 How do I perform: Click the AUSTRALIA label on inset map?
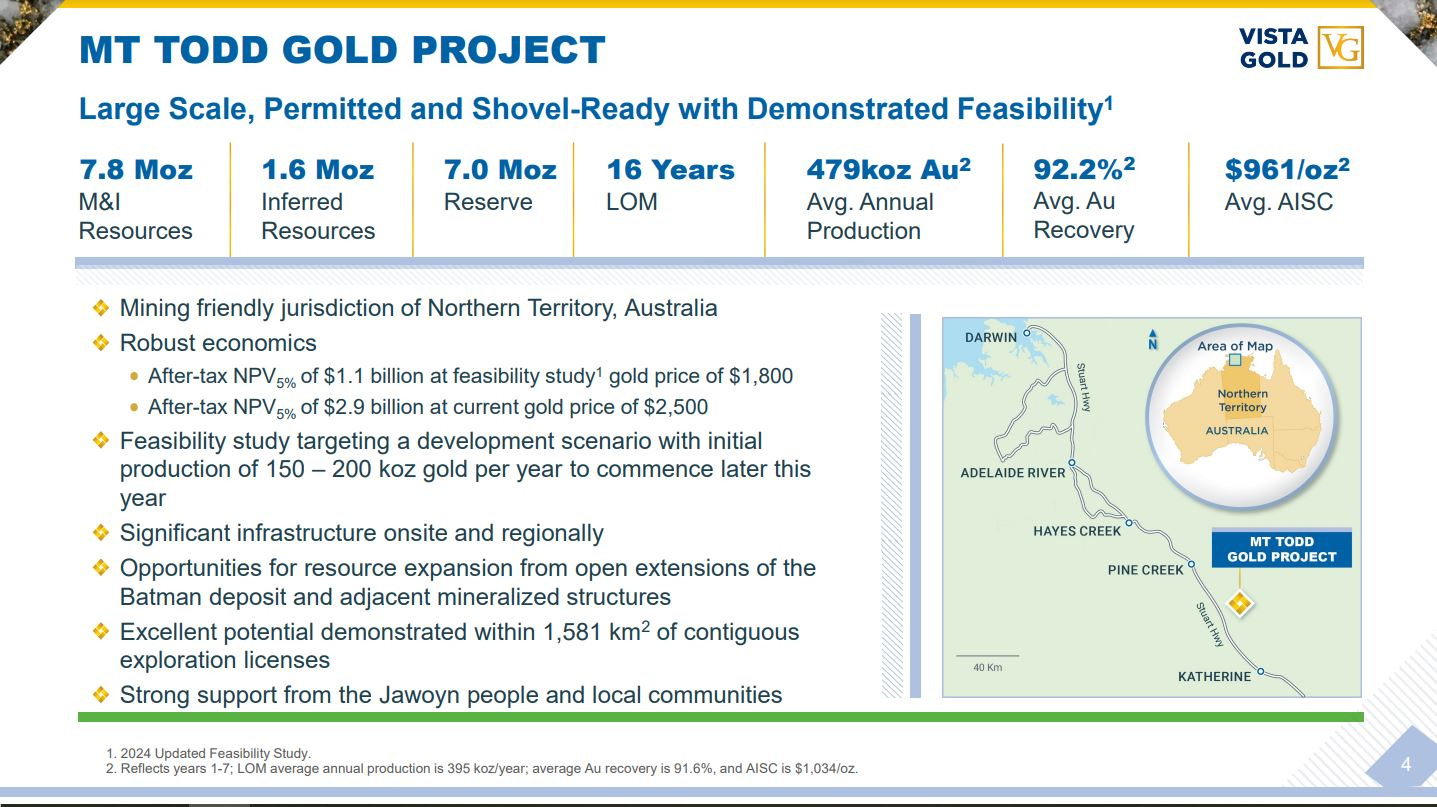tap(1237, 430)
